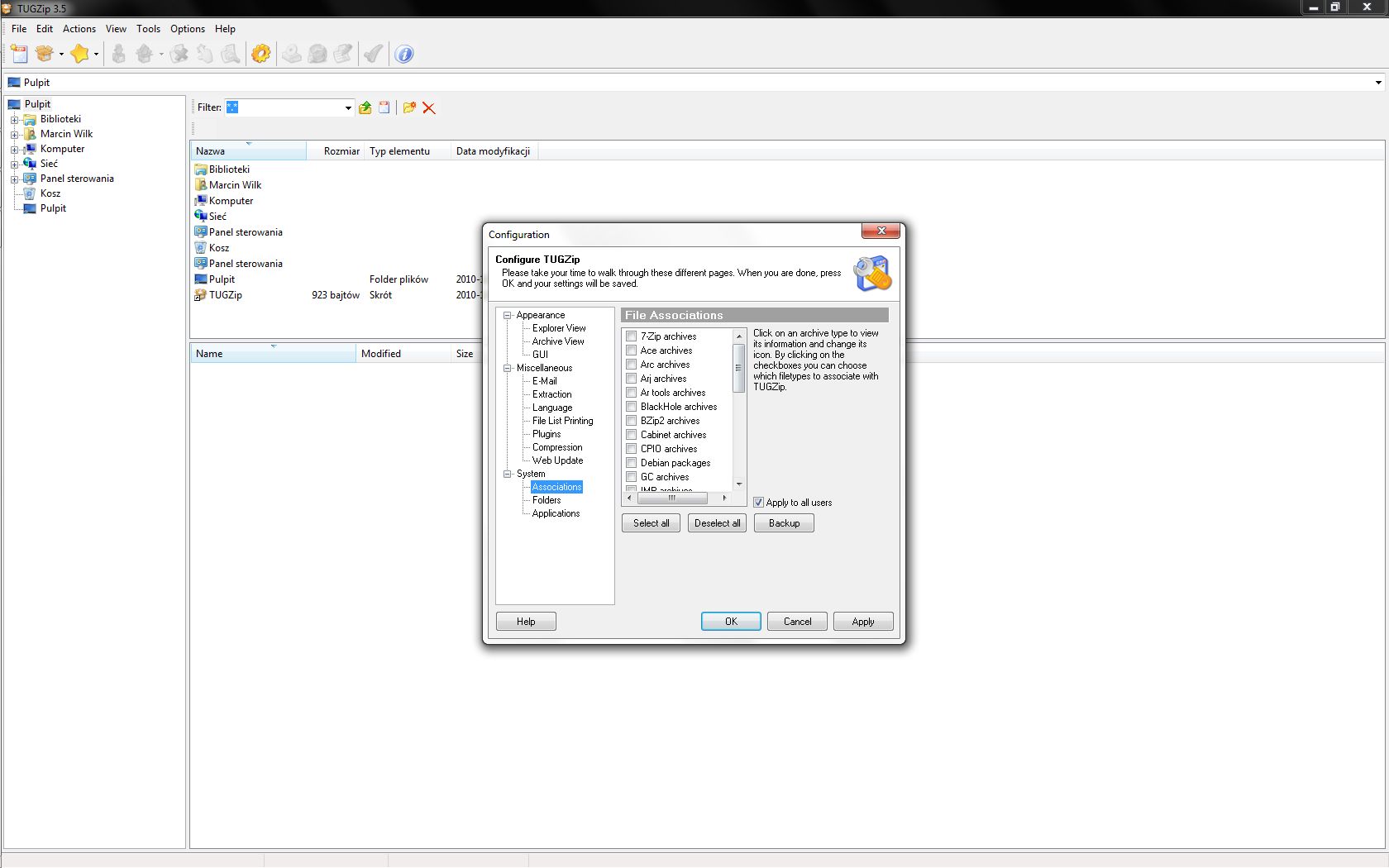This screenshot has height=868, width=1389.
Task: Click the Open archive box icon
Action: (x=45, y=54)
